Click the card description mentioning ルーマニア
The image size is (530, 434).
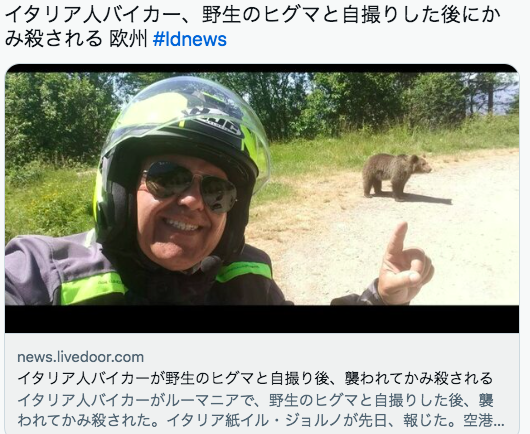click(260, 410)
